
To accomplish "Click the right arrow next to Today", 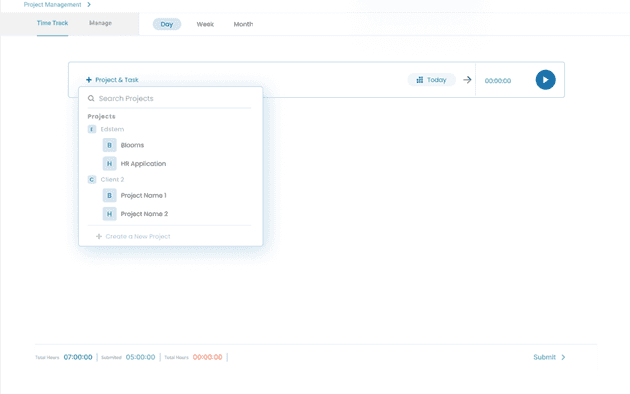I will click(467, 80).
